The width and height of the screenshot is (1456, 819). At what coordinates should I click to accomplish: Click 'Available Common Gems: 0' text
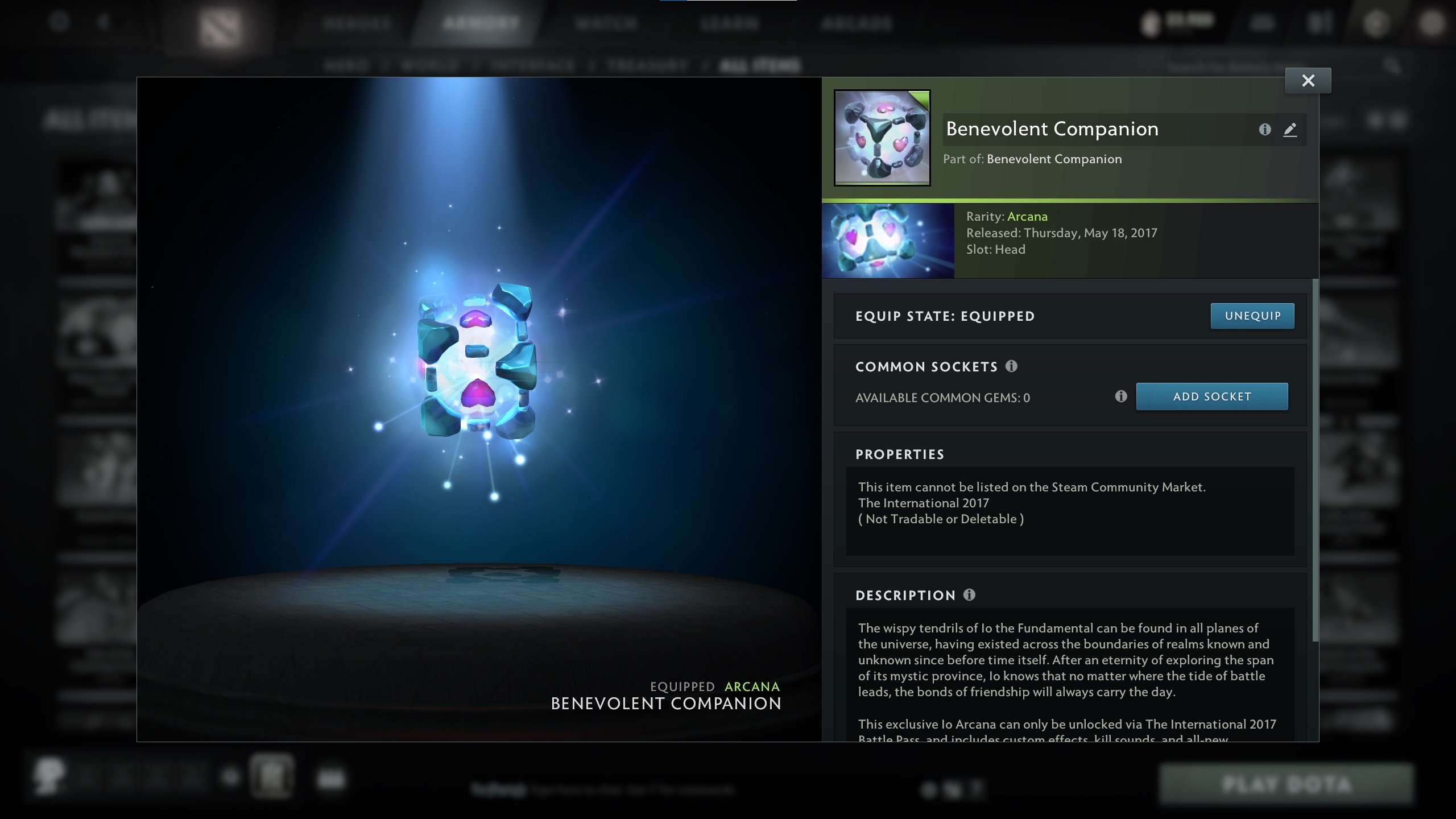[942, 398]
